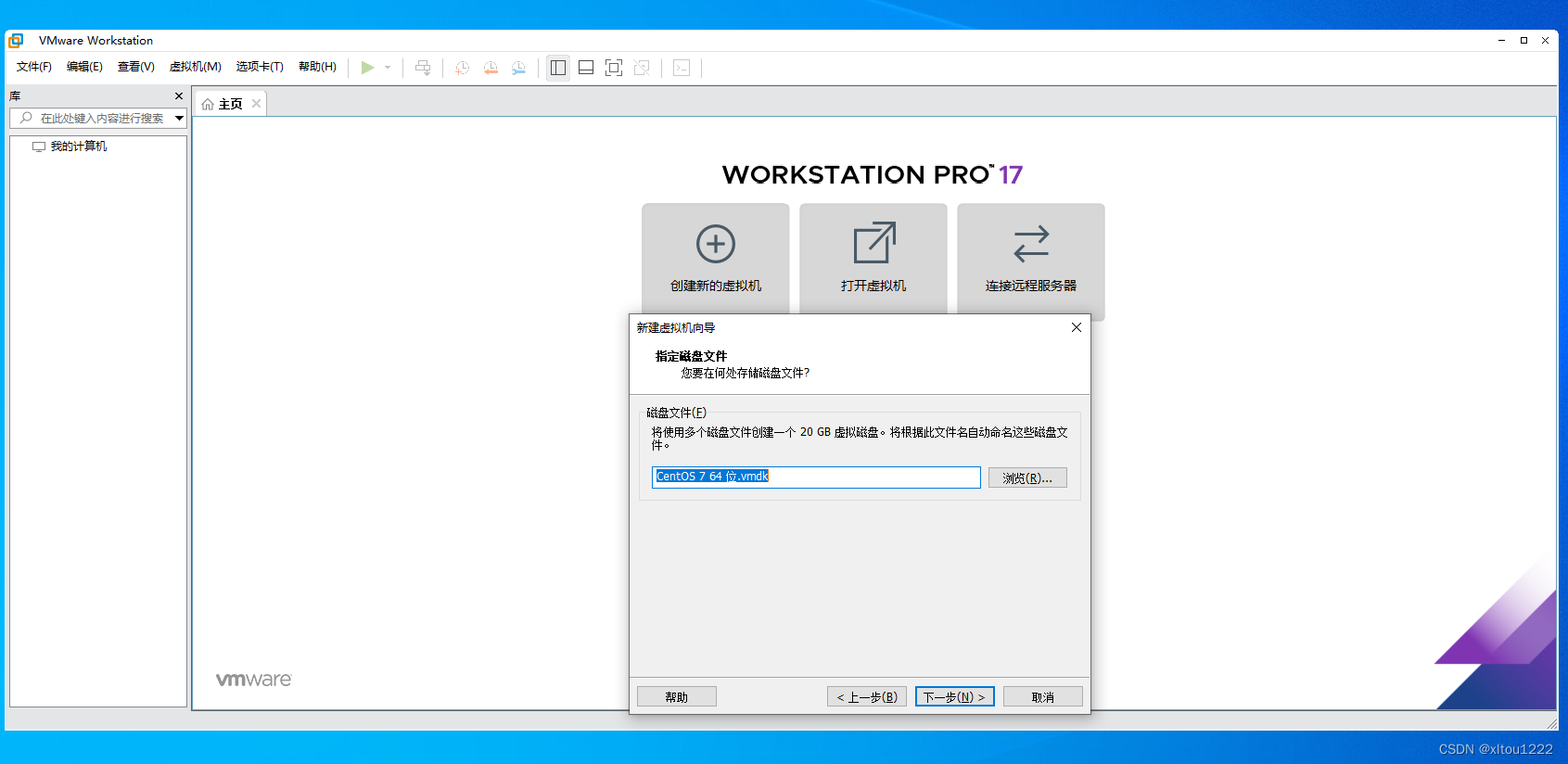Close the 库 library panel
Viewport: 1568px width, 764px height.
(x=179, y=96)
